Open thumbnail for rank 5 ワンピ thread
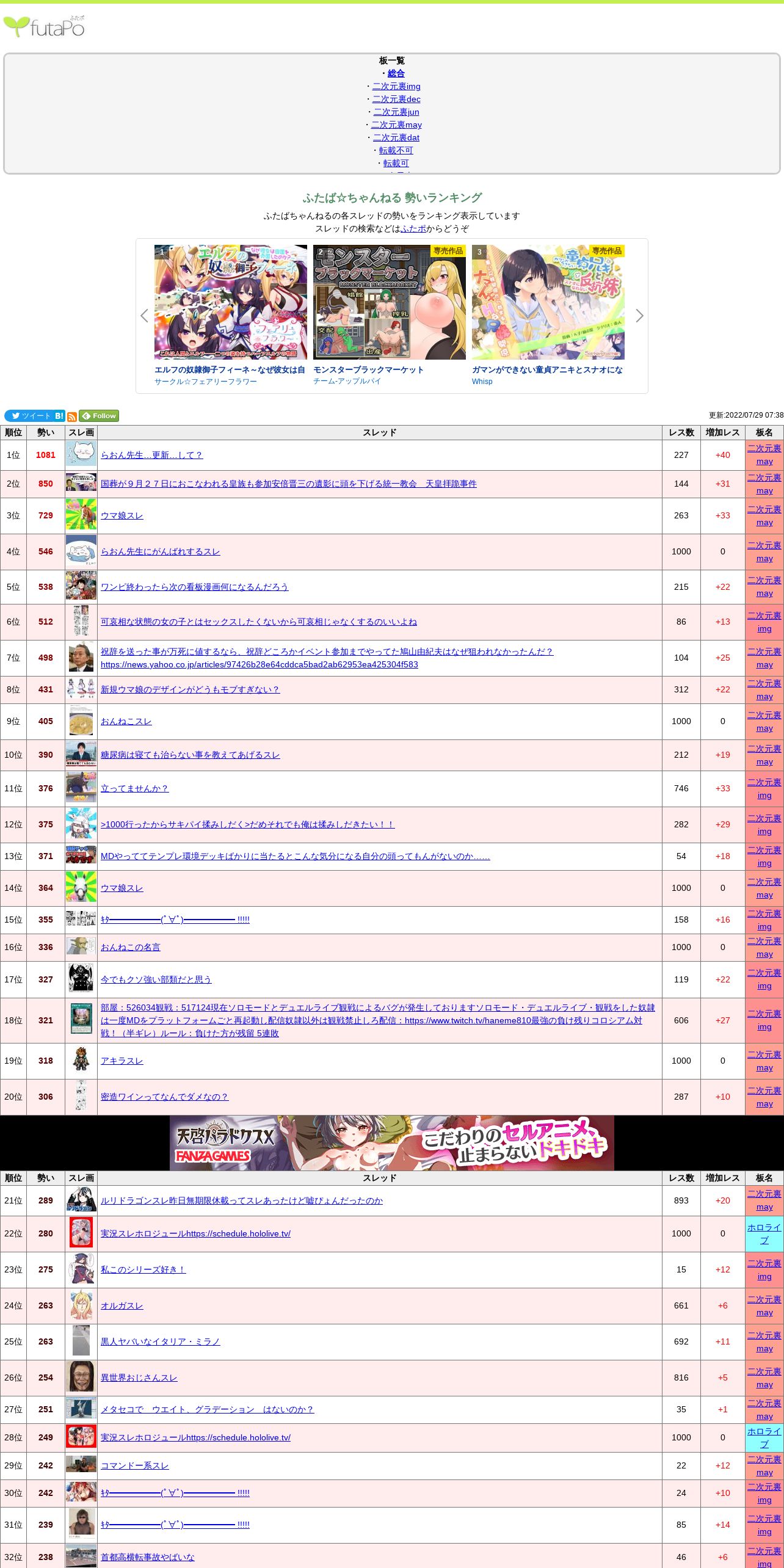The height and width of the screenshot is (1568, 784). click(x=81, y=586)
